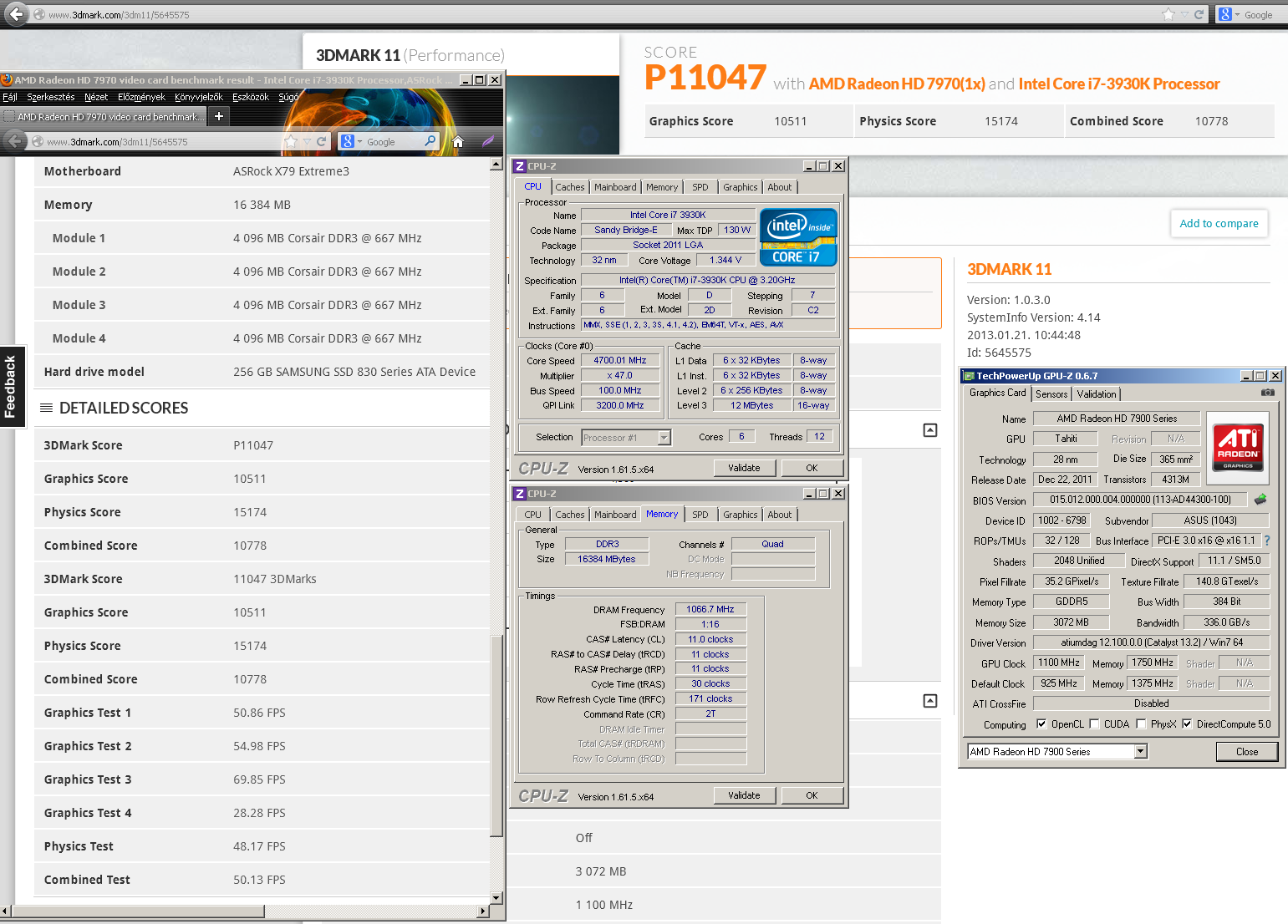Switch to Mainboard tab in upper CPU-Z

click(615, 187)
